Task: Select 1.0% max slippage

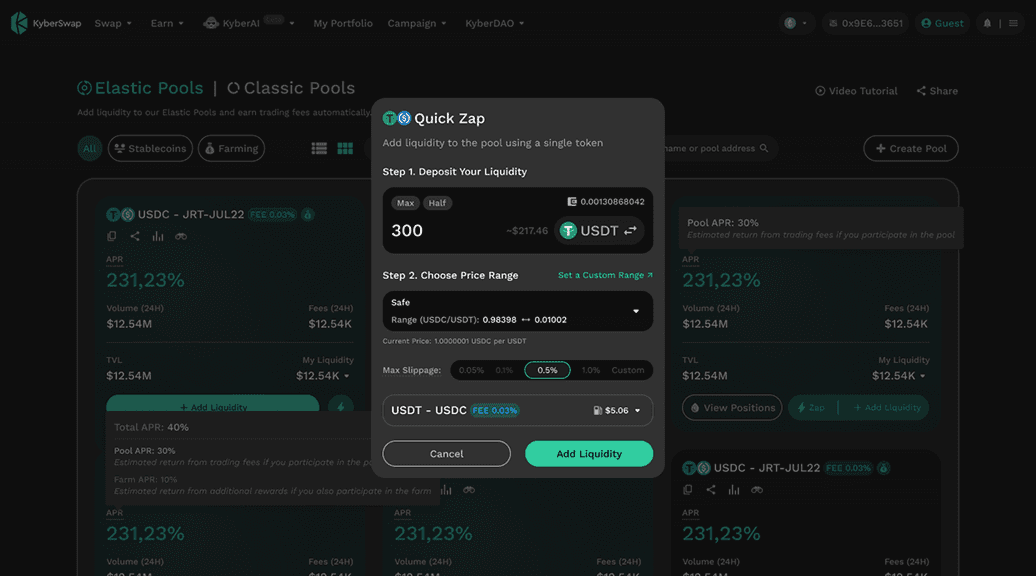Action: [x=591, y=370]
